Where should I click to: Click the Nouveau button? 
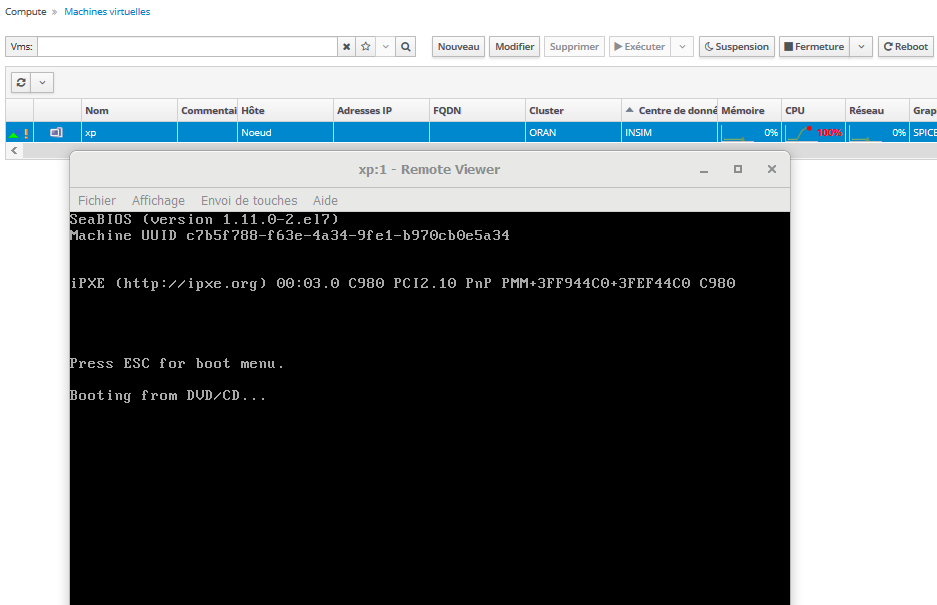coord(459,47)
